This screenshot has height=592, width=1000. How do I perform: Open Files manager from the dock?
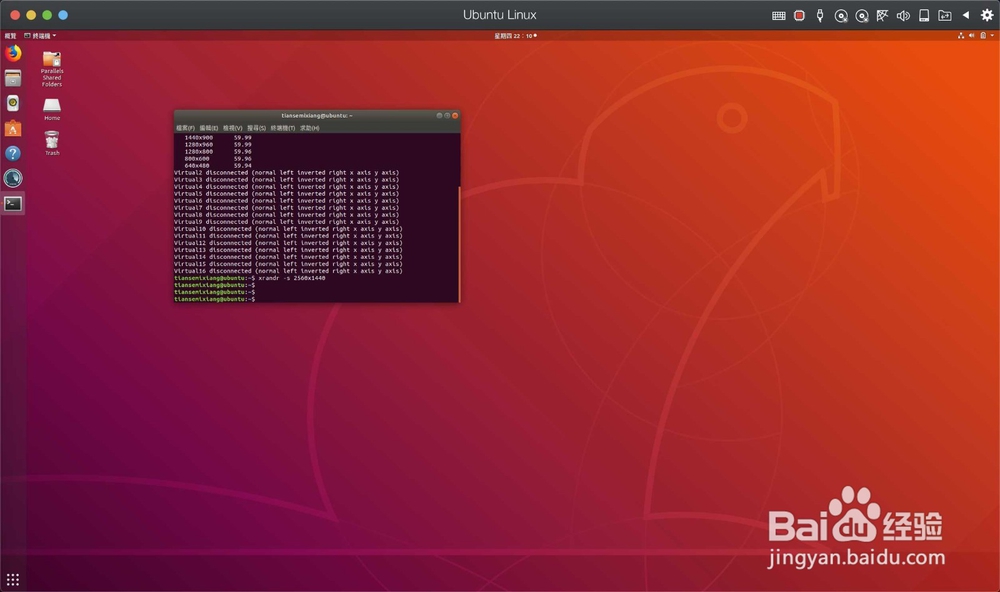[x=13, y=78]
